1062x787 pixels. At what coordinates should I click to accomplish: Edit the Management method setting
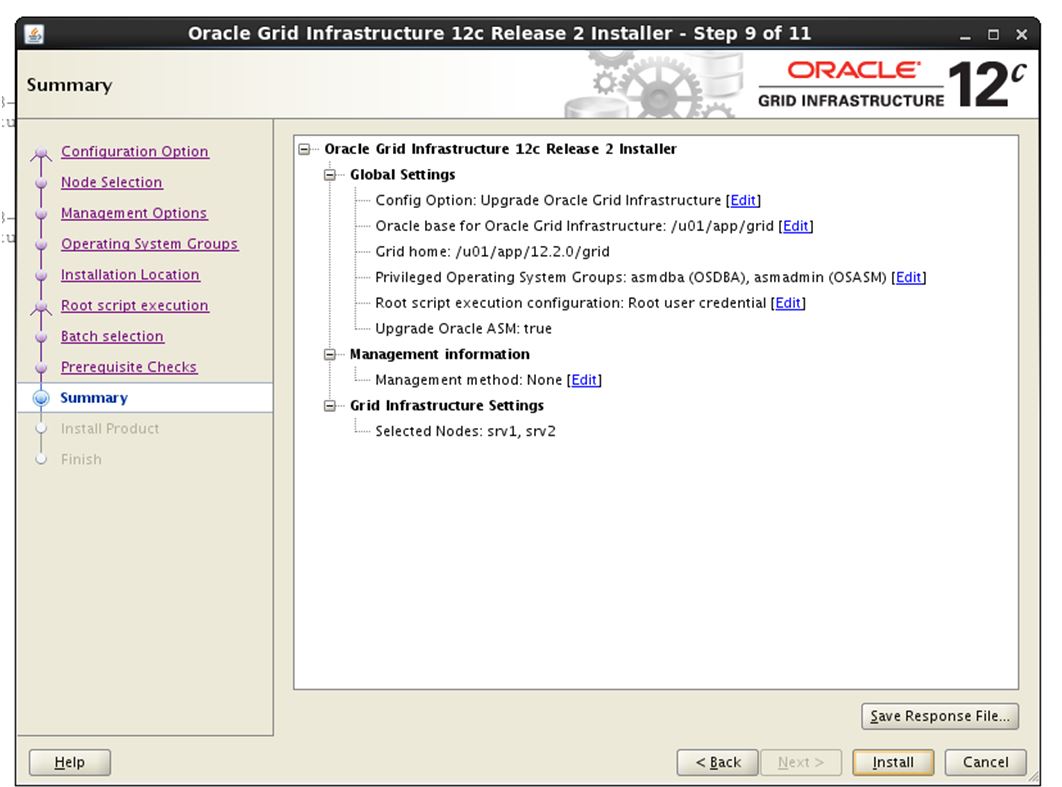coord(584,380)
